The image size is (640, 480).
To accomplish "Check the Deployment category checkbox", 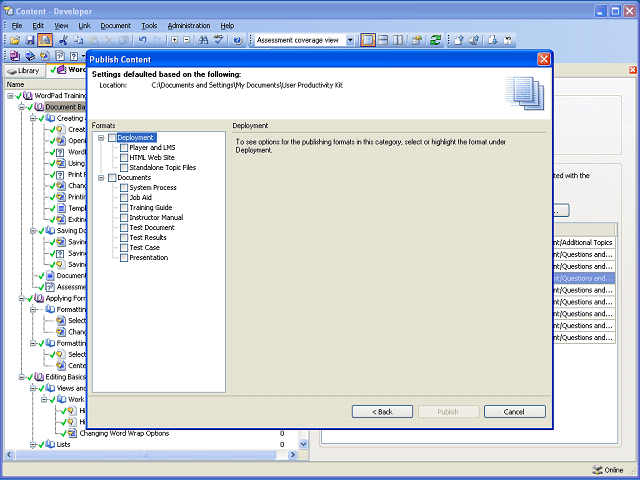I will click(112, 138).
